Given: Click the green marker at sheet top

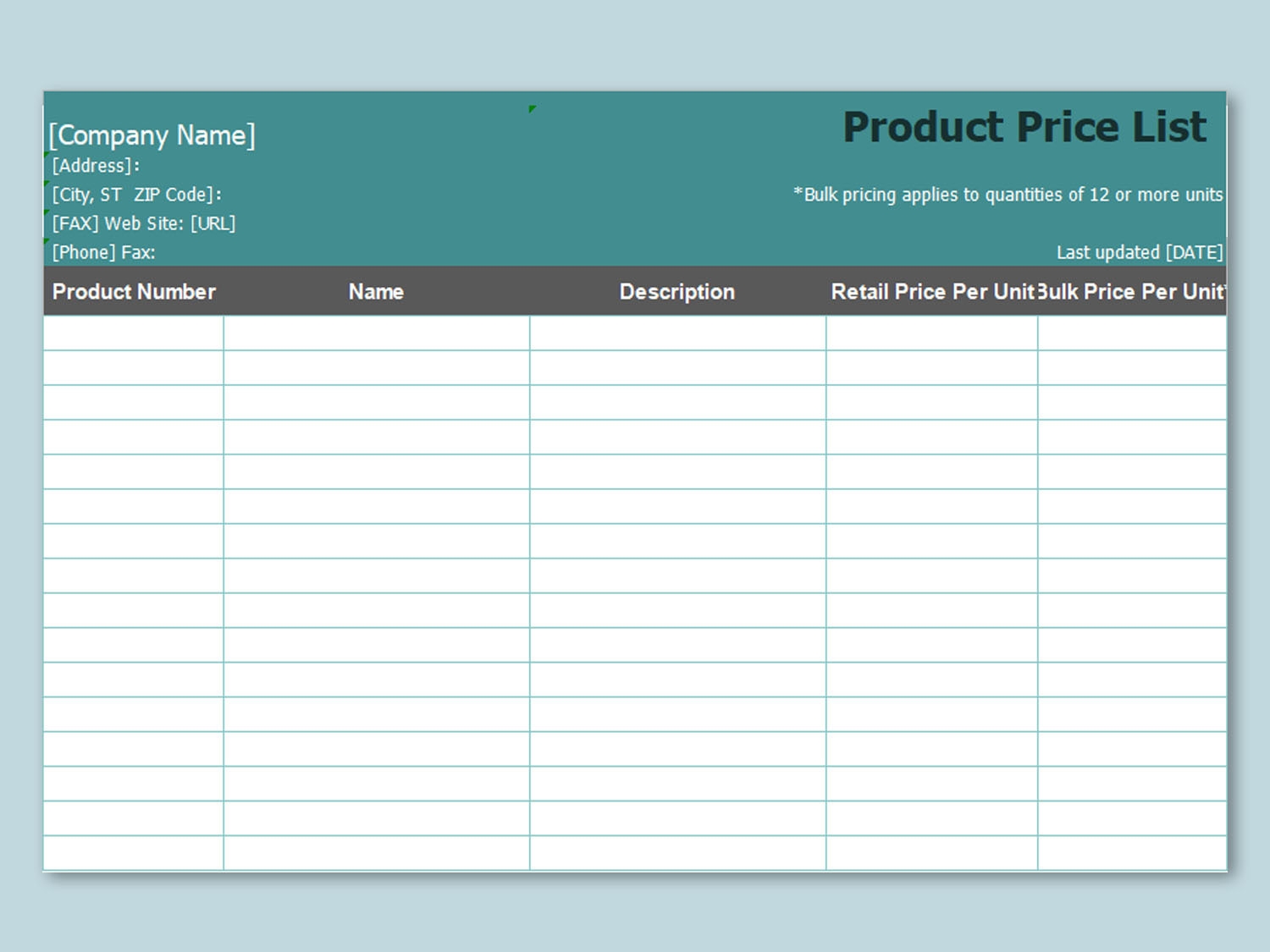Looking at the screenshot, I should click(x=532, y=109).
